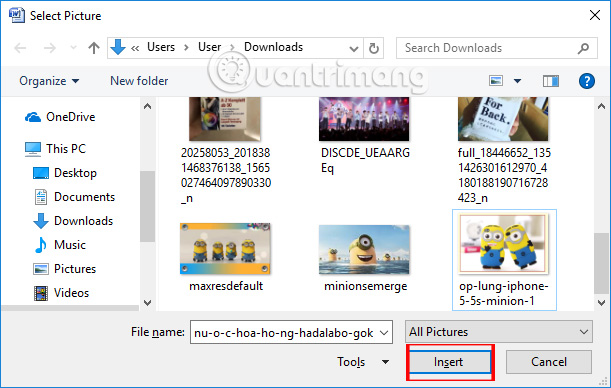611x388 pixels.
Task: Click the Forward navigation arrow
Action: (49, 48)
